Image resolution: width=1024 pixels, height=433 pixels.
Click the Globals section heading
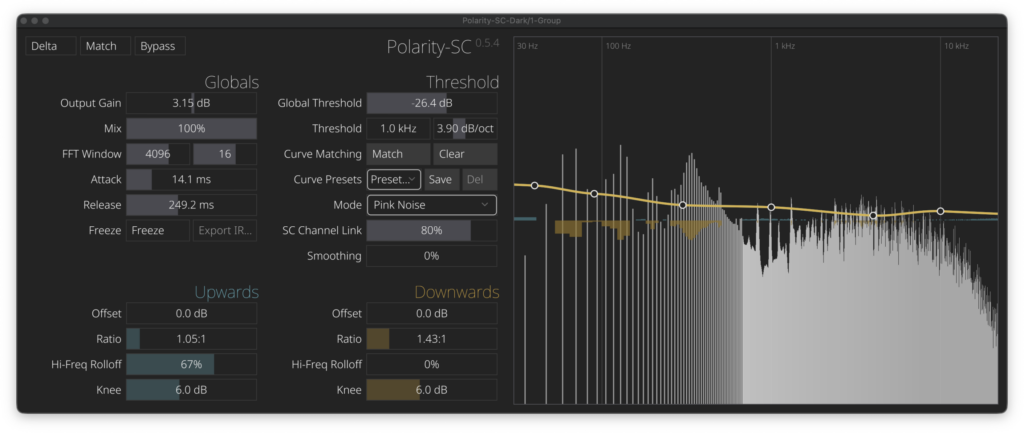tap(232, 82)
